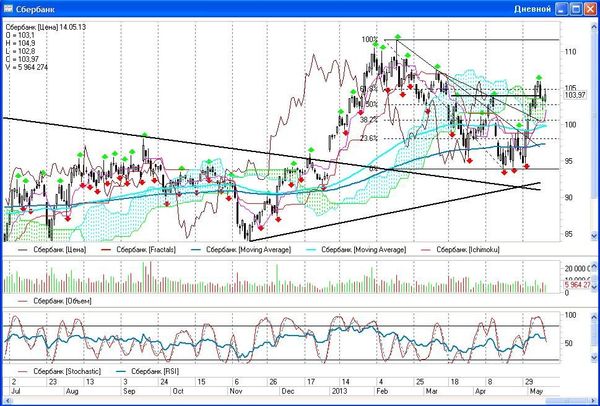Click the H = 104,9 high price value
The height and width of the screenshot is (406, 600).
21,43
